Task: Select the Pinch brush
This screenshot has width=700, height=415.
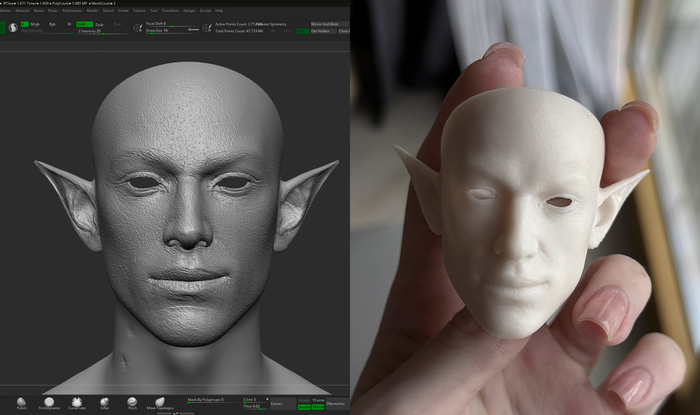Action: point(132,403)
